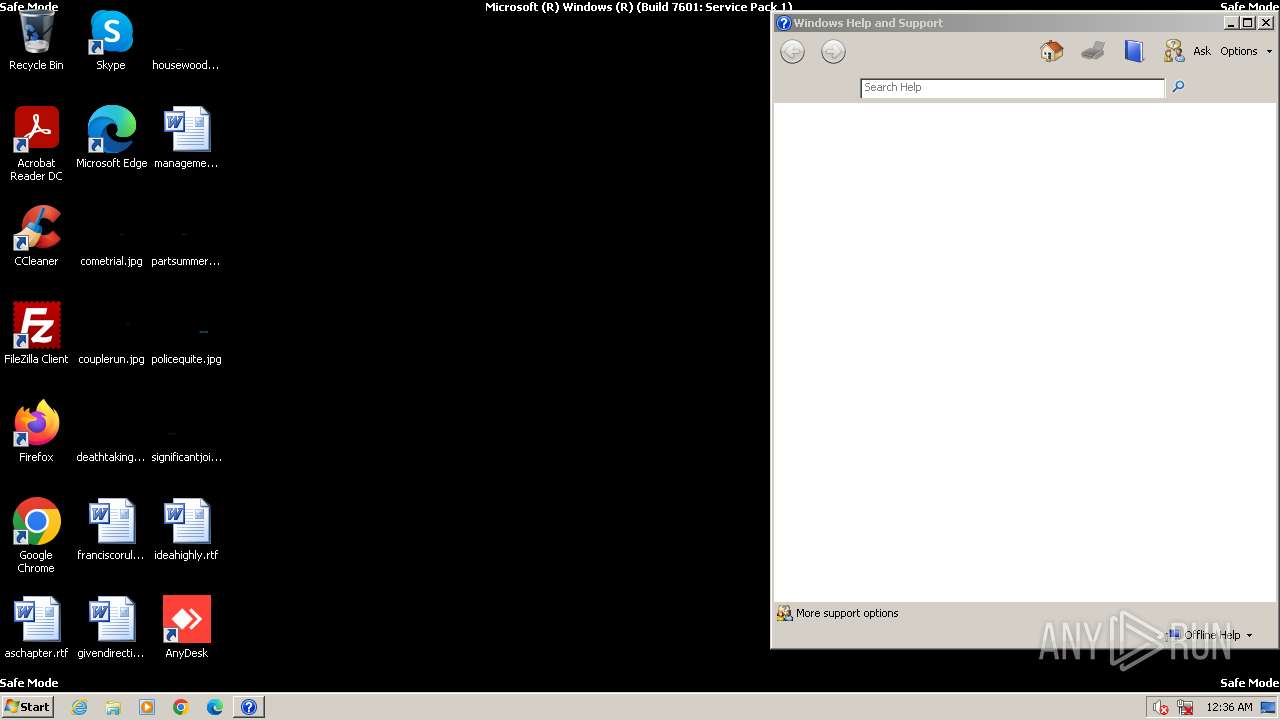Click the Forward arrow in Help window
The image size is (1280, 720).
coord(833,52)
